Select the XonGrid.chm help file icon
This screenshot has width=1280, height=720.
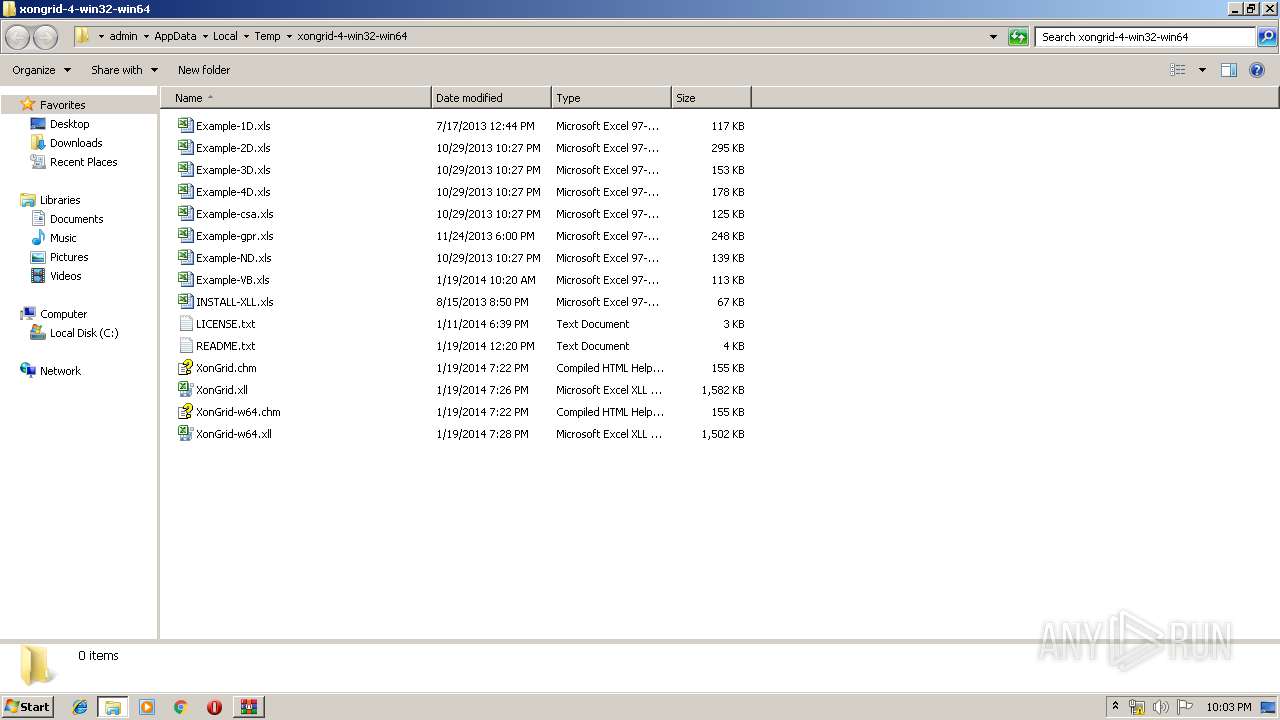185,367
